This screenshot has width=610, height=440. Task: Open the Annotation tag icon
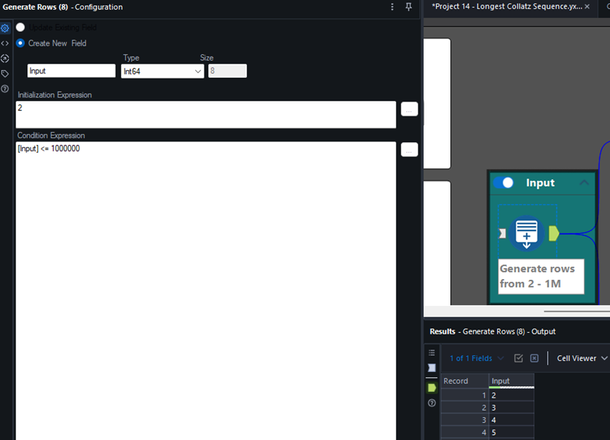[x=5, y=74]
